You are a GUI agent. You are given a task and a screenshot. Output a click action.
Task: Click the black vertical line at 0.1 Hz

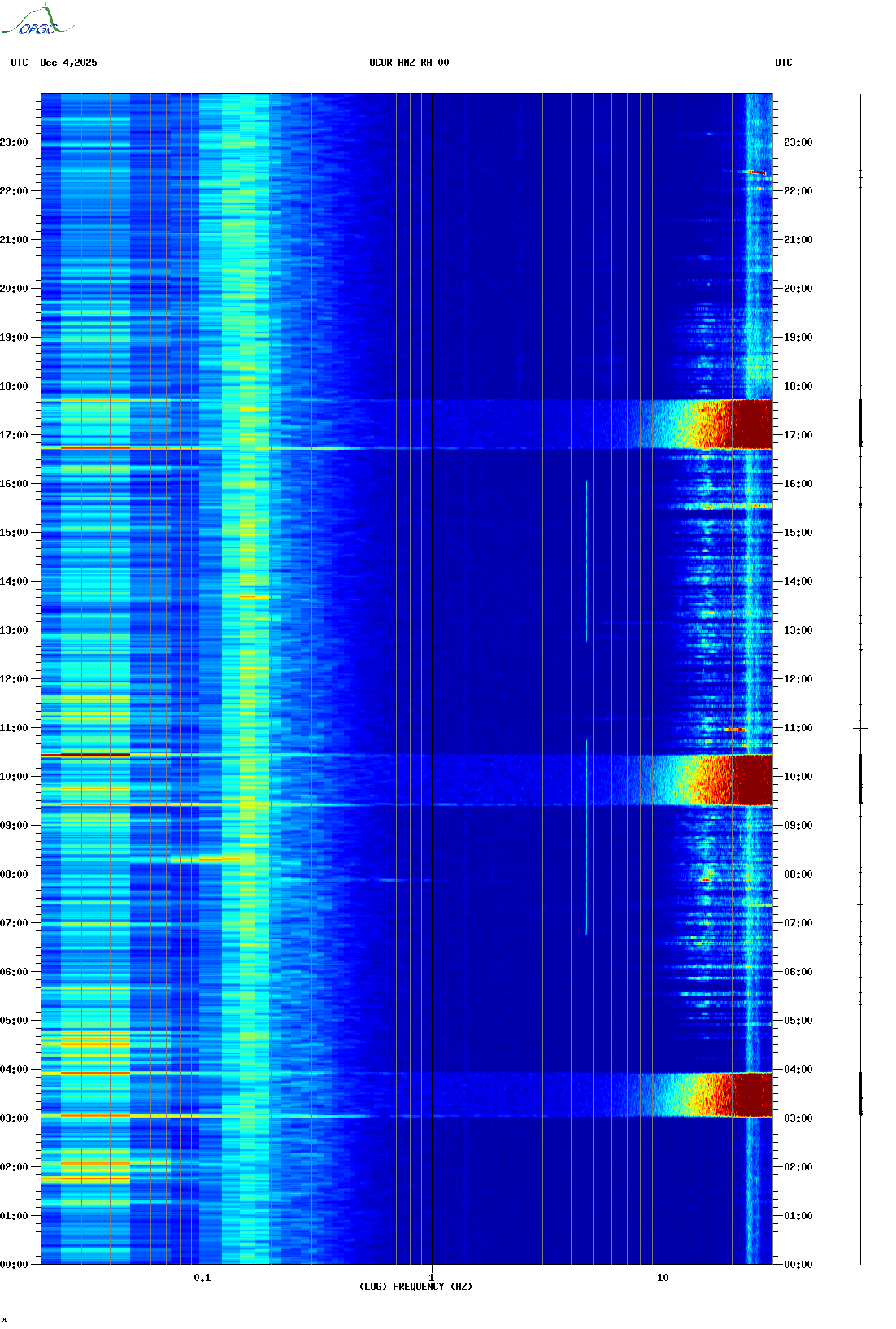202,678
